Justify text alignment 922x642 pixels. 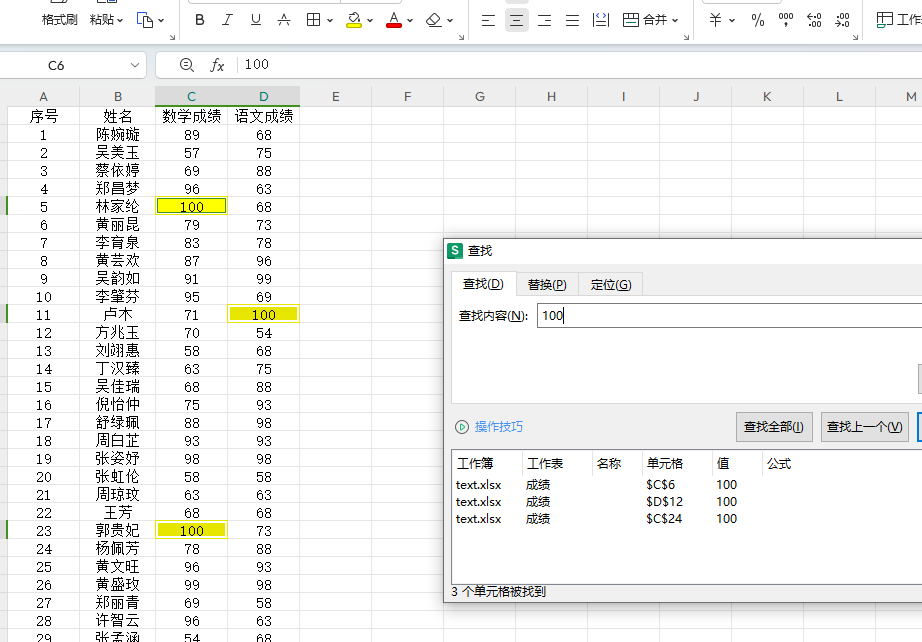tap(572, 21)
